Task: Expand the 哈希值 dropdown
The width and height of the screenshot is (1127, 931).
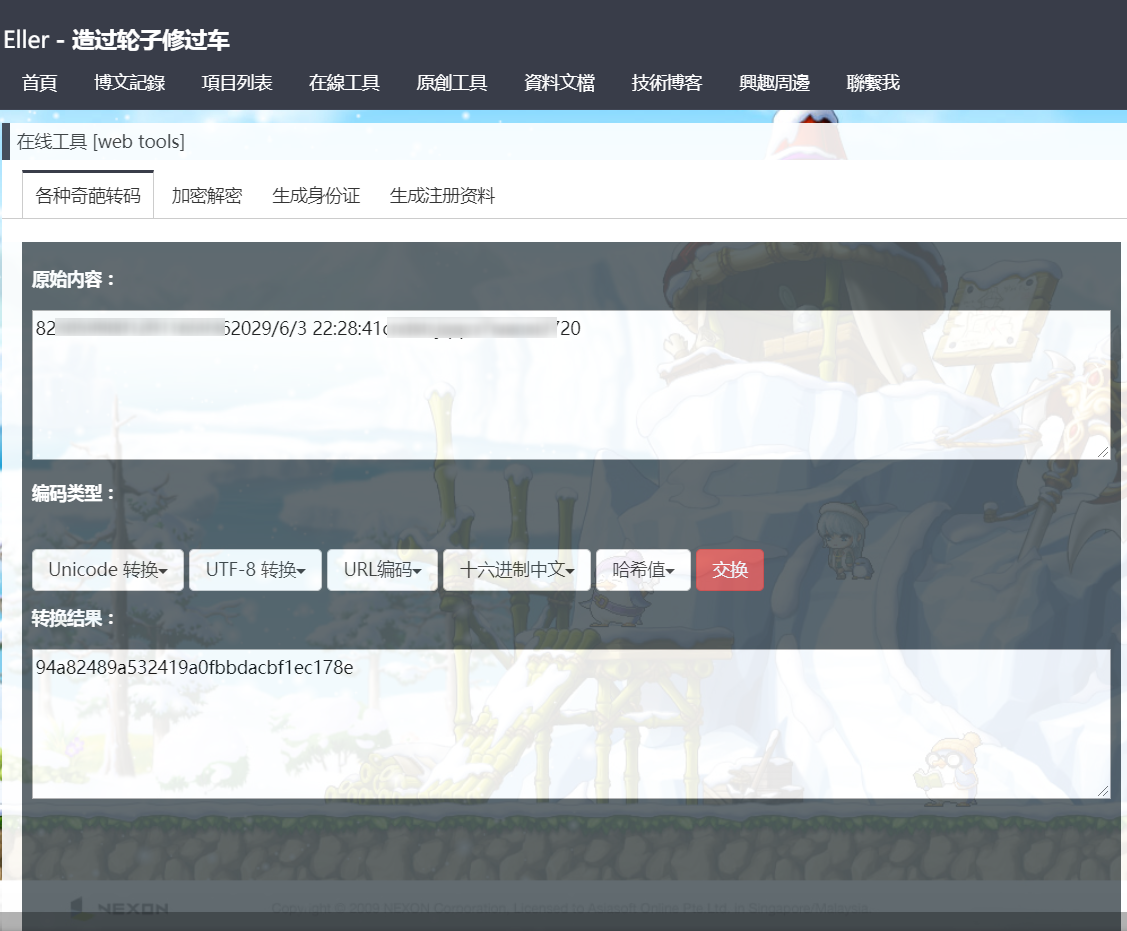Action: click(x=643, y=570)
